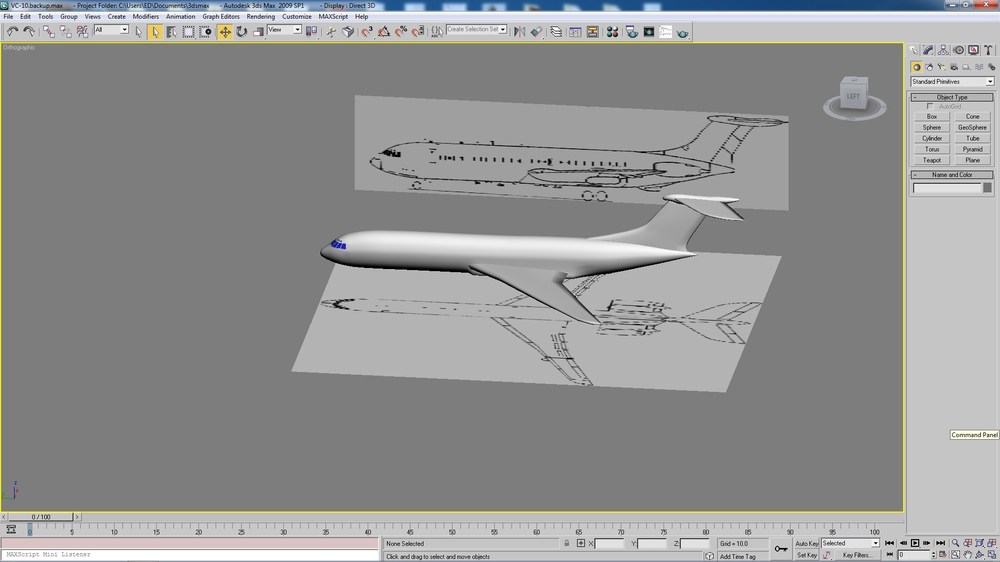Open the Modifiers menu
The image size is (1000, 562).
pos(145,17)
